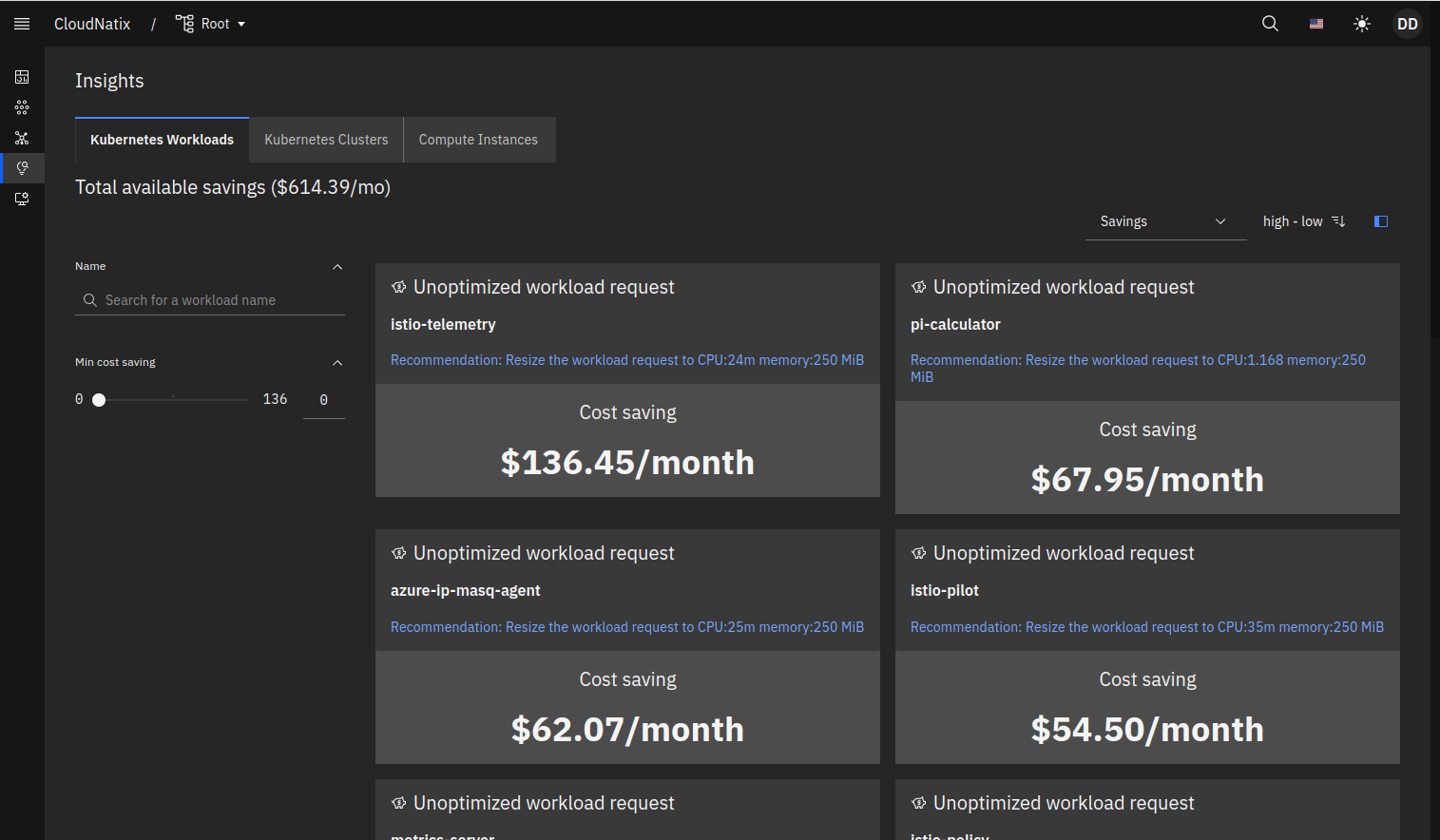Toggle the high - low sort order
The height and width of the screenshot is (840, 1440).
tap(1303, 221)
